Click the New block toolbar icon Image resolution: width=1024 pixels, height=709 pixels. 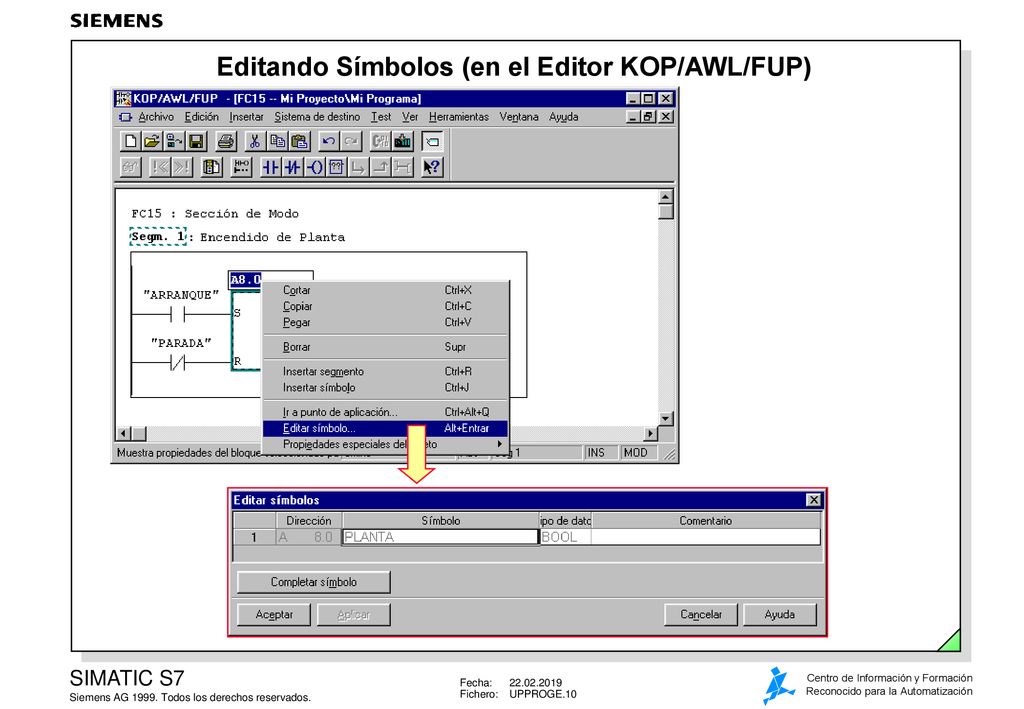[131, 141]
